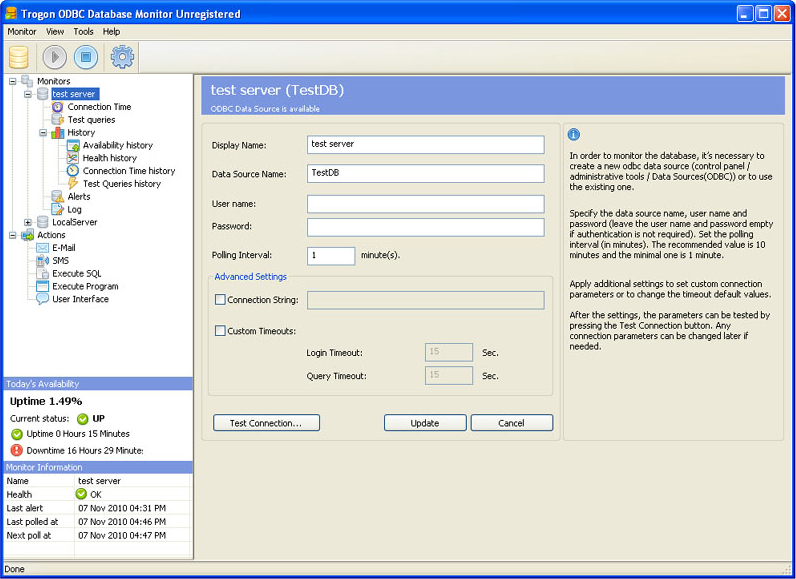Enable the Connection String checkbox

(221, 300)
